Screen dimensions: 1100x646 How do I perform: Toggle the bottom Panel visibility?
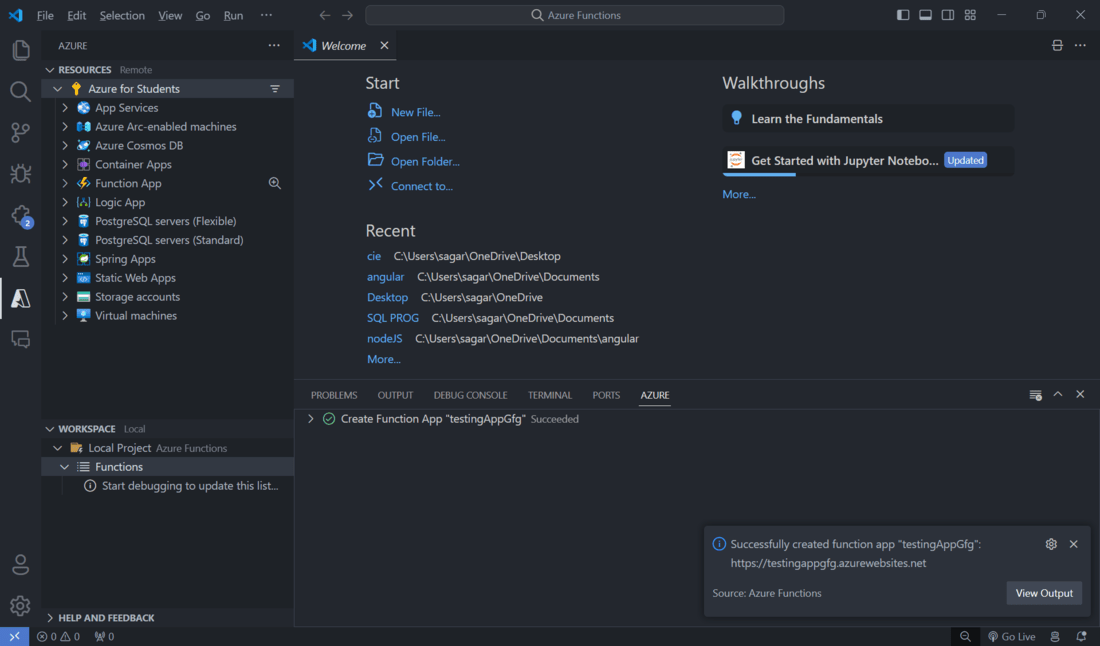click(925, 15)
